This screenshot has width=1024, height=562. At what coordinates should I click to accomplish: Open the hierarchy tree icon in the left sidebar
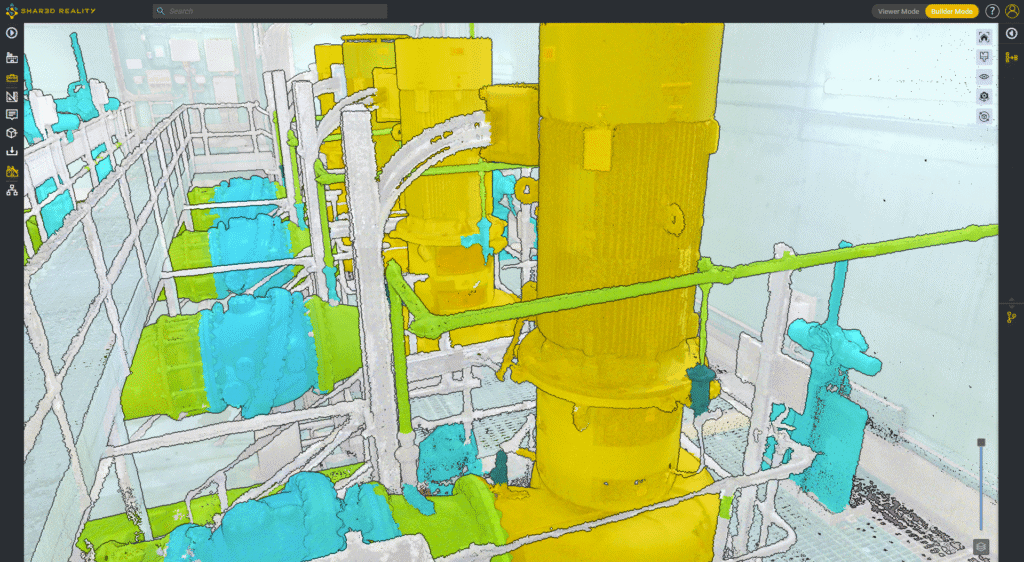(x=12, y=190)
